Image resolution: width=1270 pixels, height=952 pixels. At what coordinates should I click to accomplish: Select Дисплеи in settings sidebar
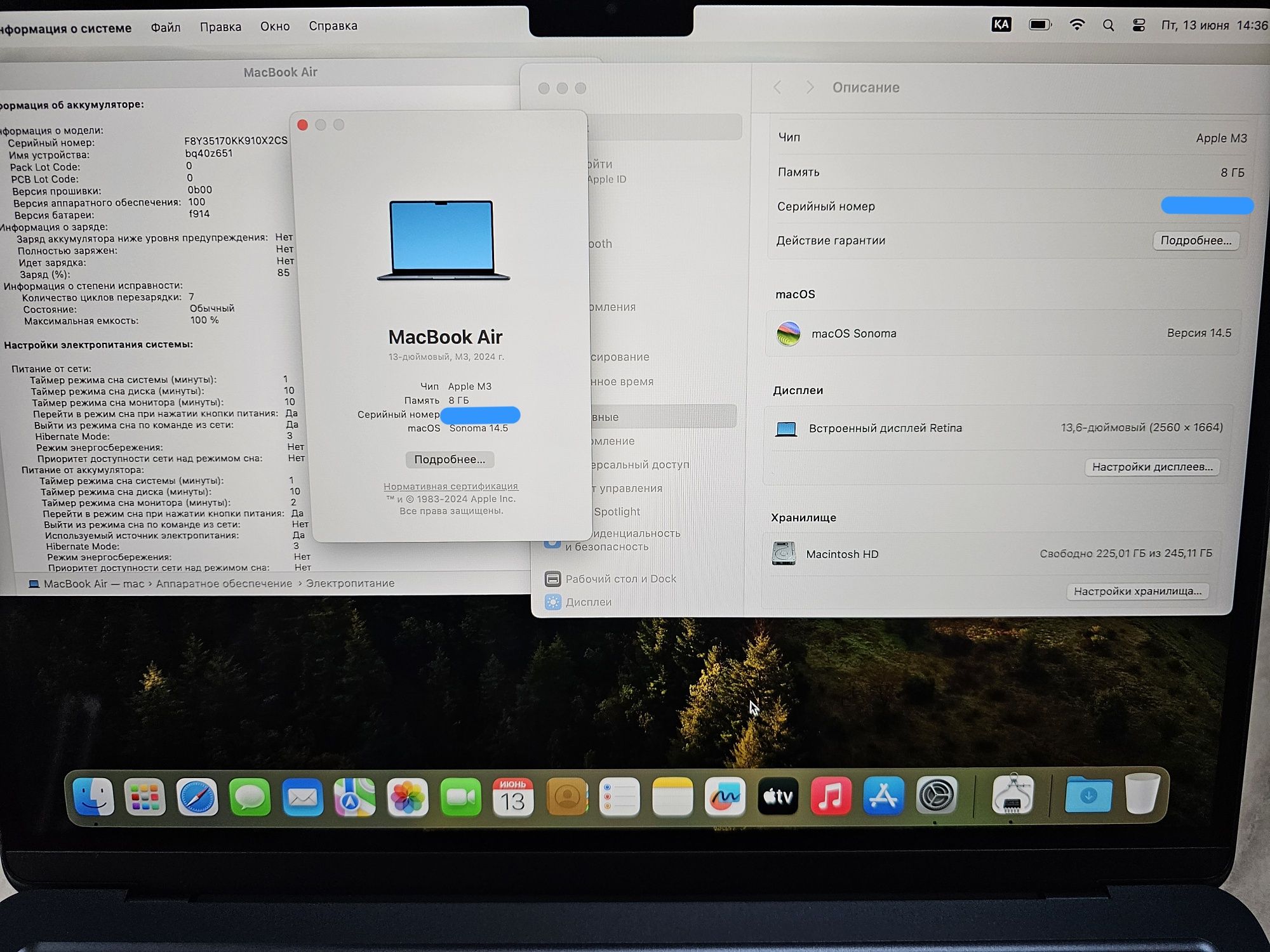tap(578, 602)
